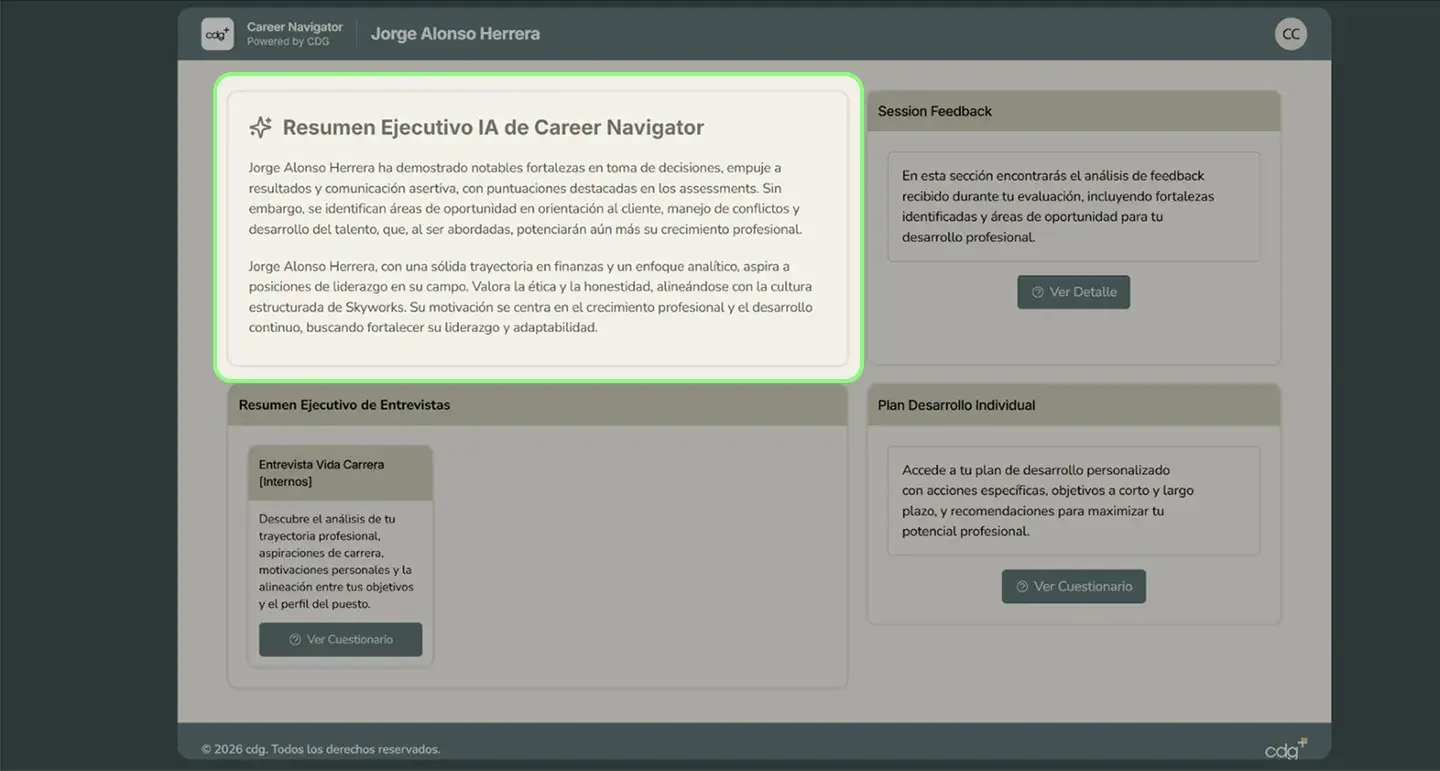Open Ver Cuestionario in Entrevista Vida Carrera card

click(340, 640)
